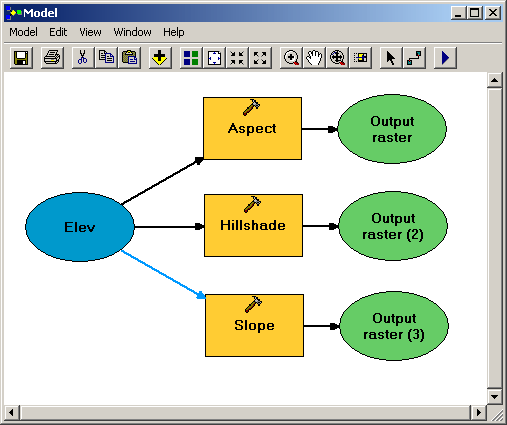Select the Output raster (3) oval
The height and width of the screenshot is (425, 507).
coord(394,326)
